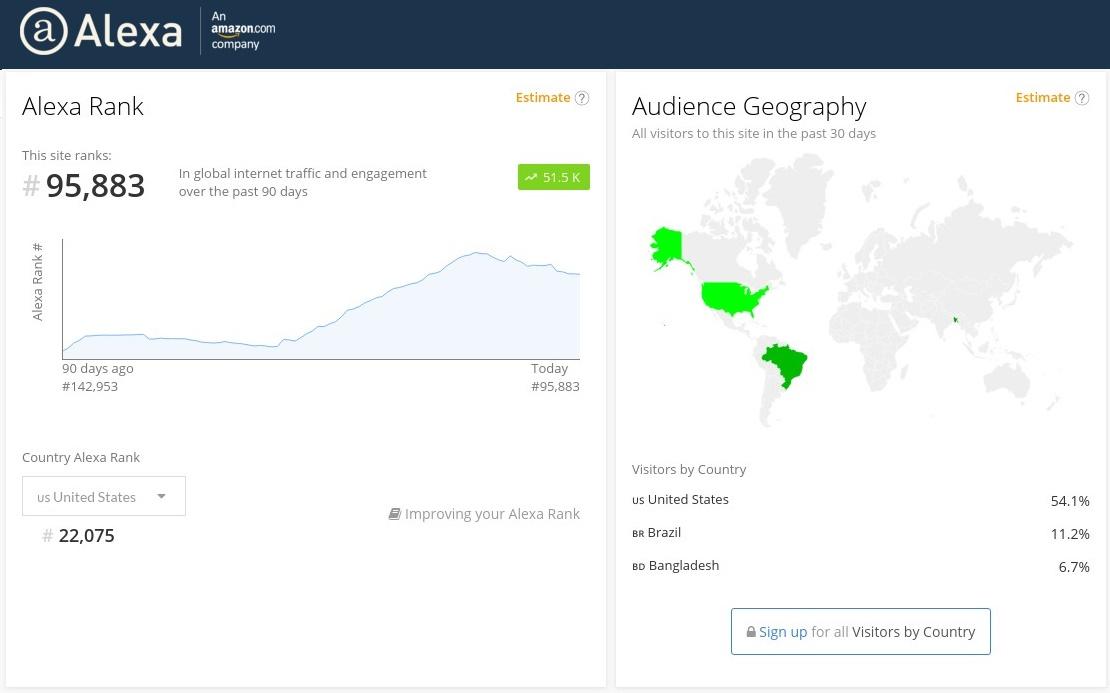Screen dimensions: 1110x693
Task: Click the BD flag beside Bangladesh
Action: coord(638,566)
